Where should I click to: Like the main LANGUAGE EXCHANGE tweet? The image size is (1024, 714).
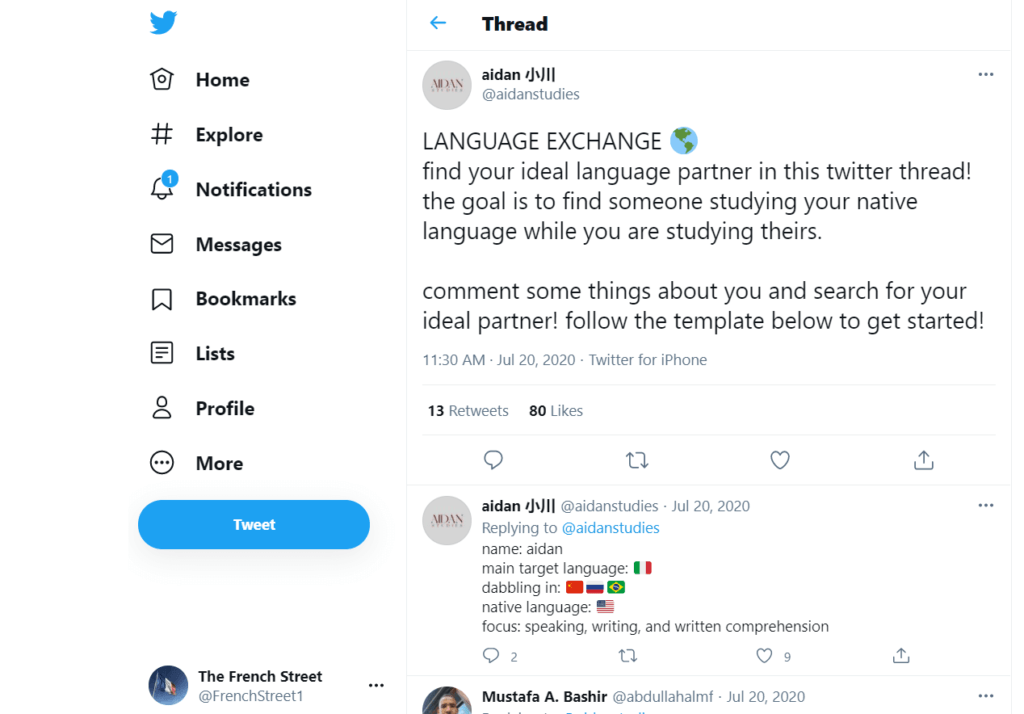click(x=779, y=459)
